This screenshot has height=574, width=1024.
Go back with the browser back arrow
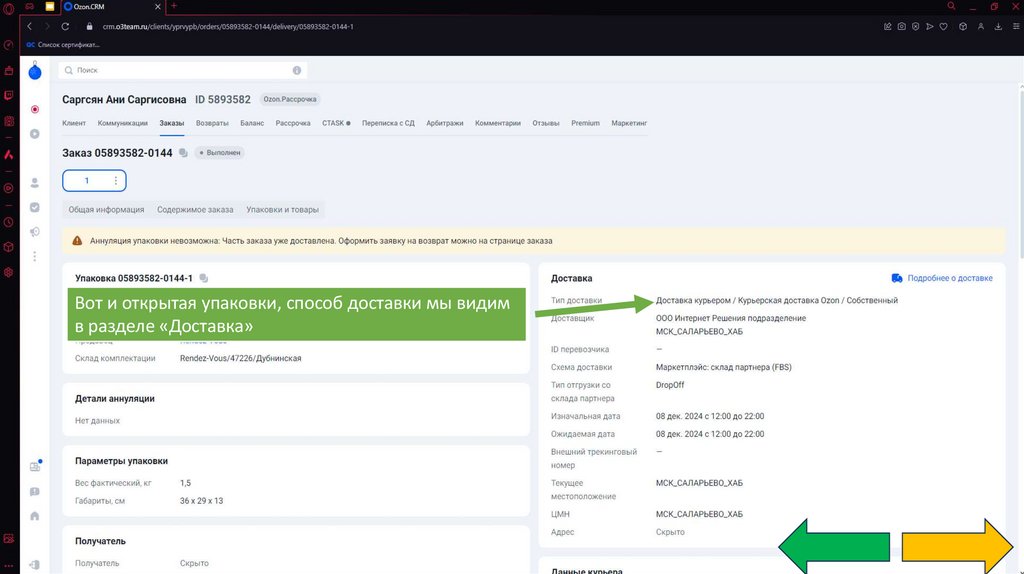coord(29,27)
